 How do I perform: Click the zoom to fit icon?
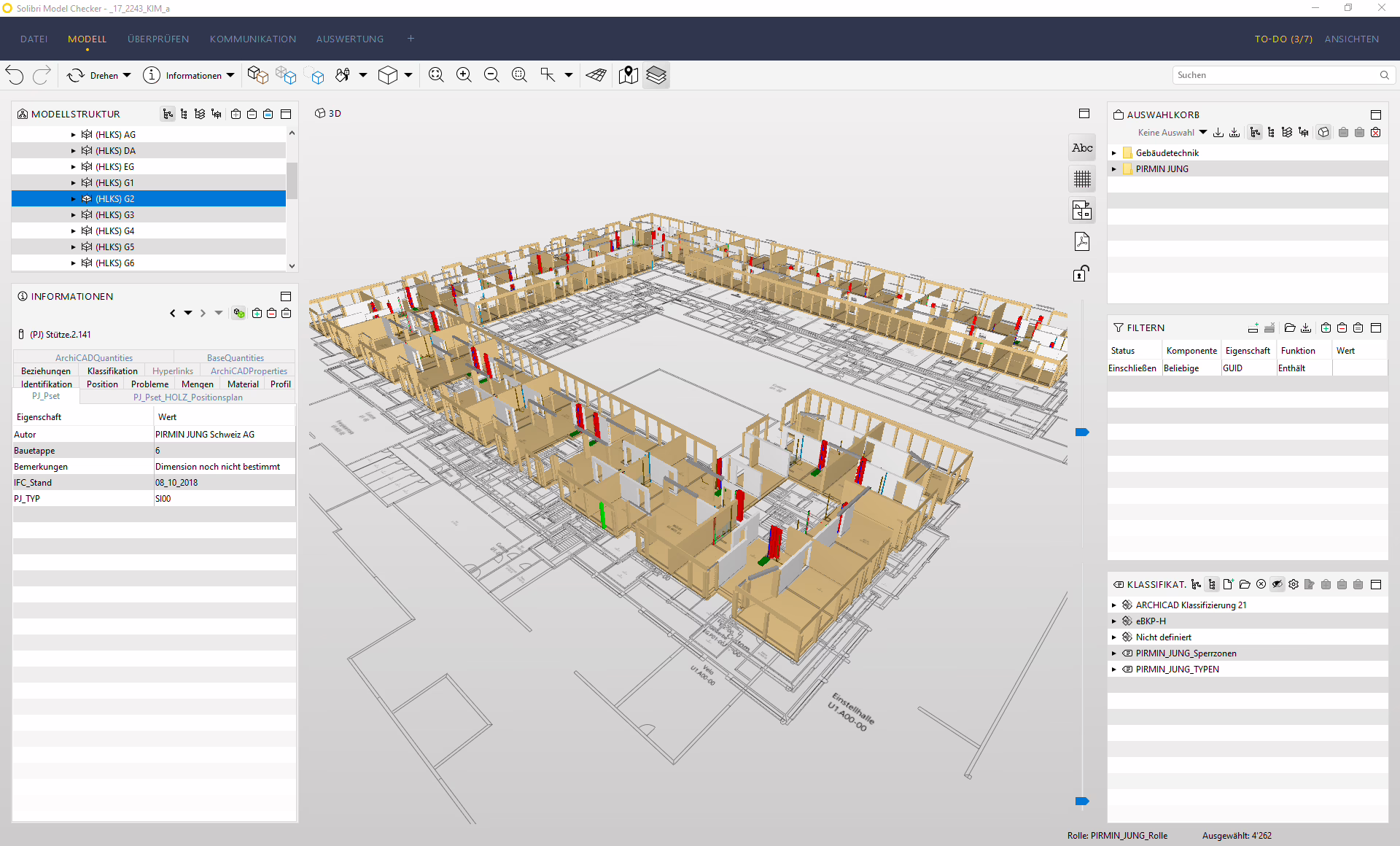click(x=436, y=75)
